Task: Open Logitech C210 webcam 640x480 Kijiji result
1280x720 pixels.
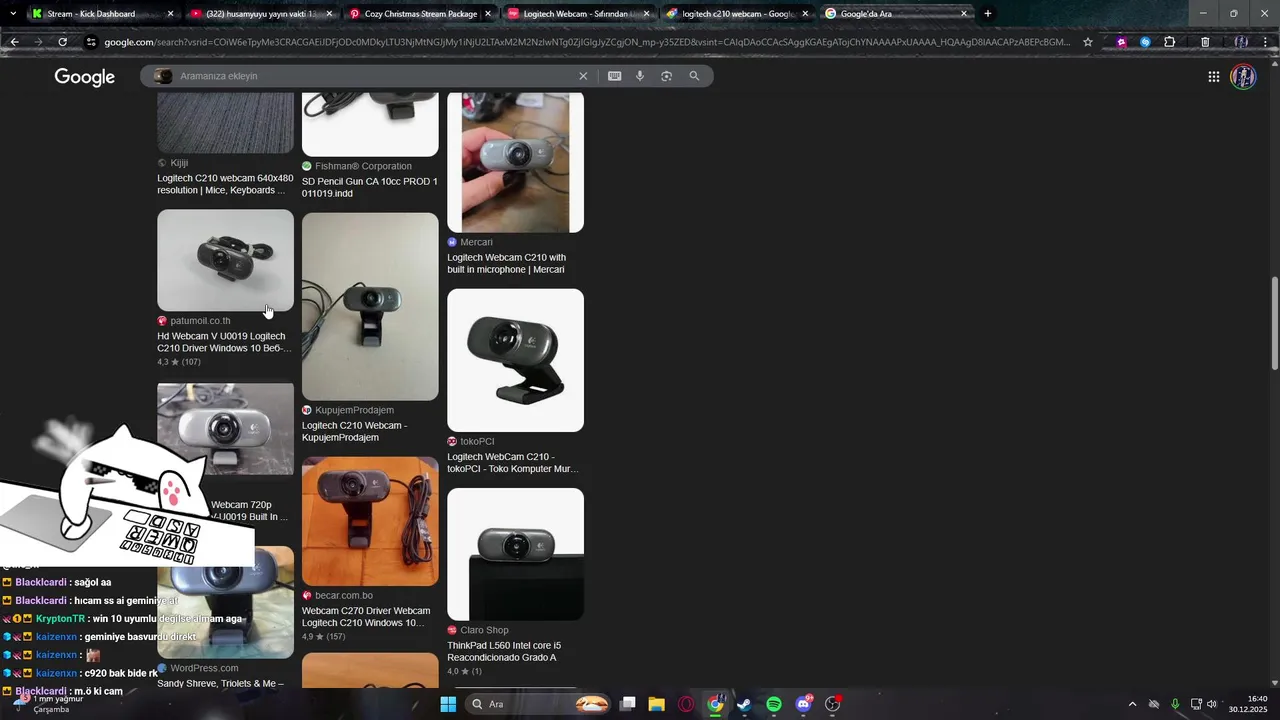Action: (x=225, y=184)
